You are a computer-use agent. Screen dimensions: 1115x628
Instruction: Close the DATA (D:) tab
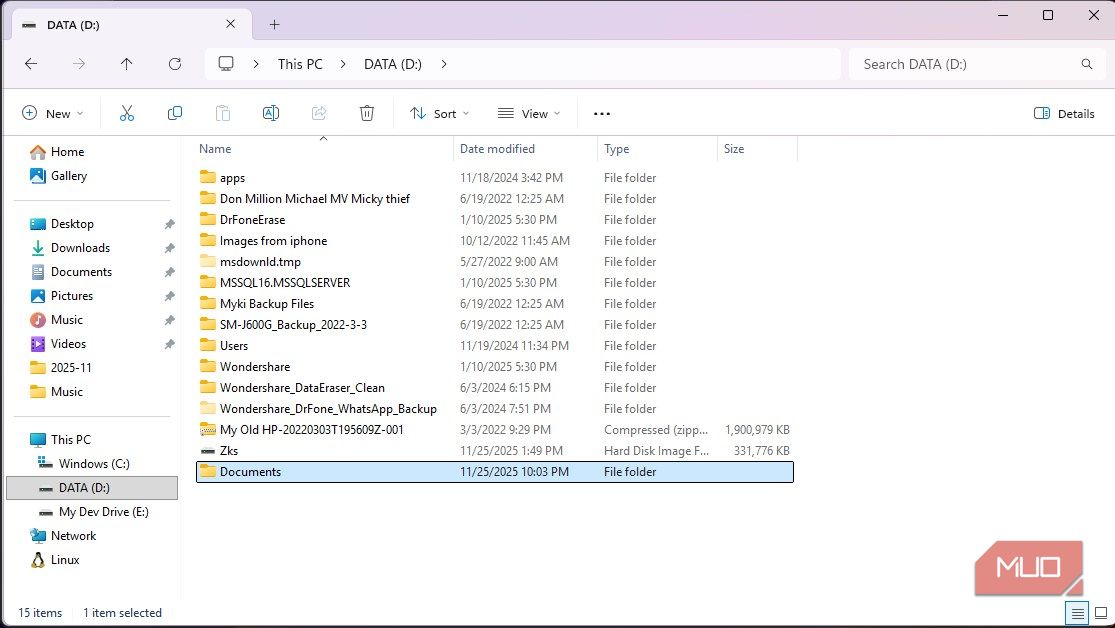click(230, 24)
